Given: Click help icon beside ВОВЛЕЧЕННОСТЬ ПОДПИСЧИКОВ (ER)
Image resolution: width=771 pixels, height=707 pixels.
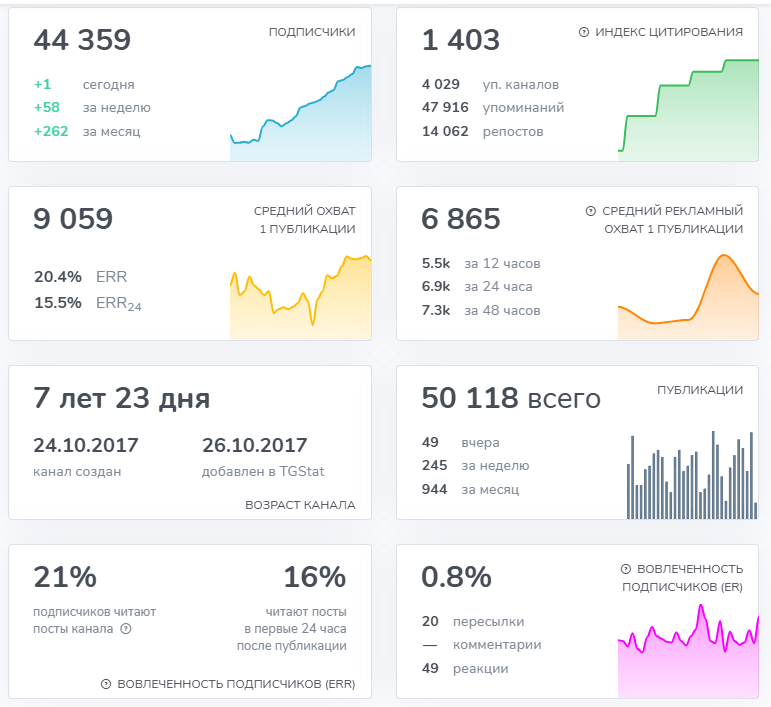Looking at the screenshot, I should point(625,569).
